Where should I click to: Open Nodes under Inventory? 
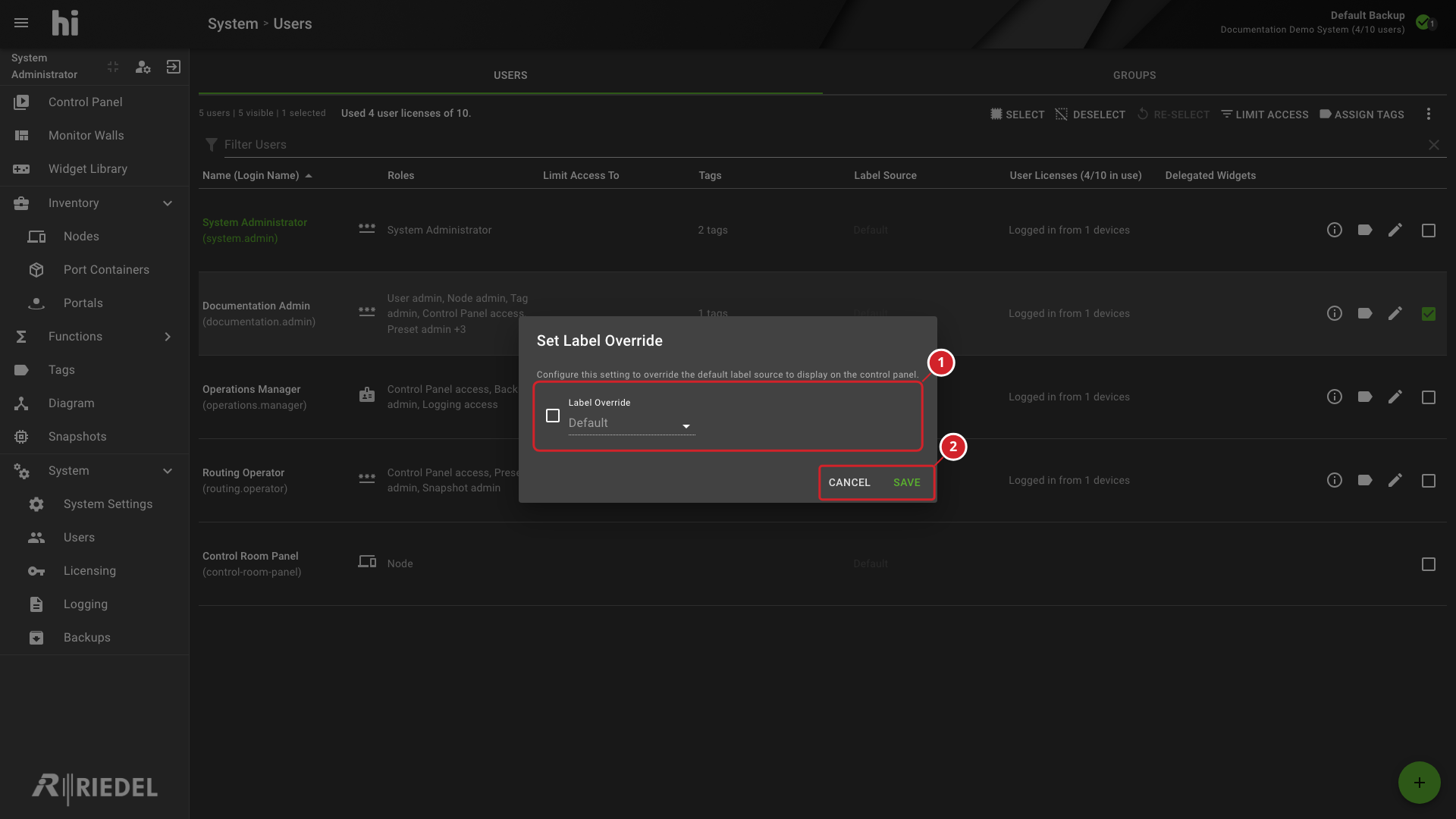pos(94,237)
